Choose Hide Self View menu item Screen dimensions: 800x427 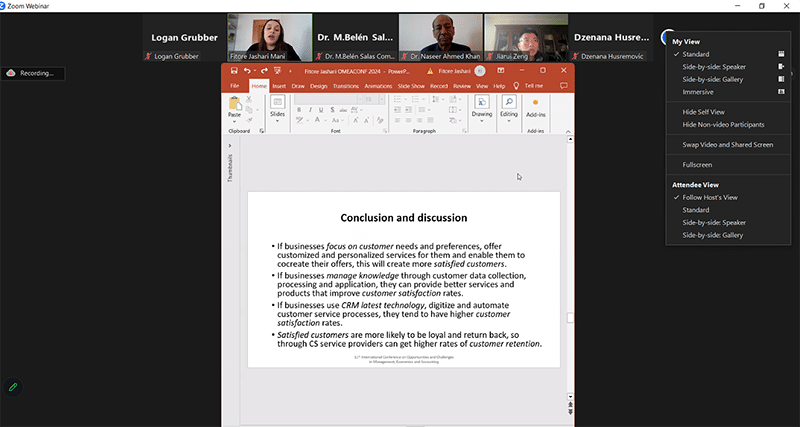[x=703, y=112]
